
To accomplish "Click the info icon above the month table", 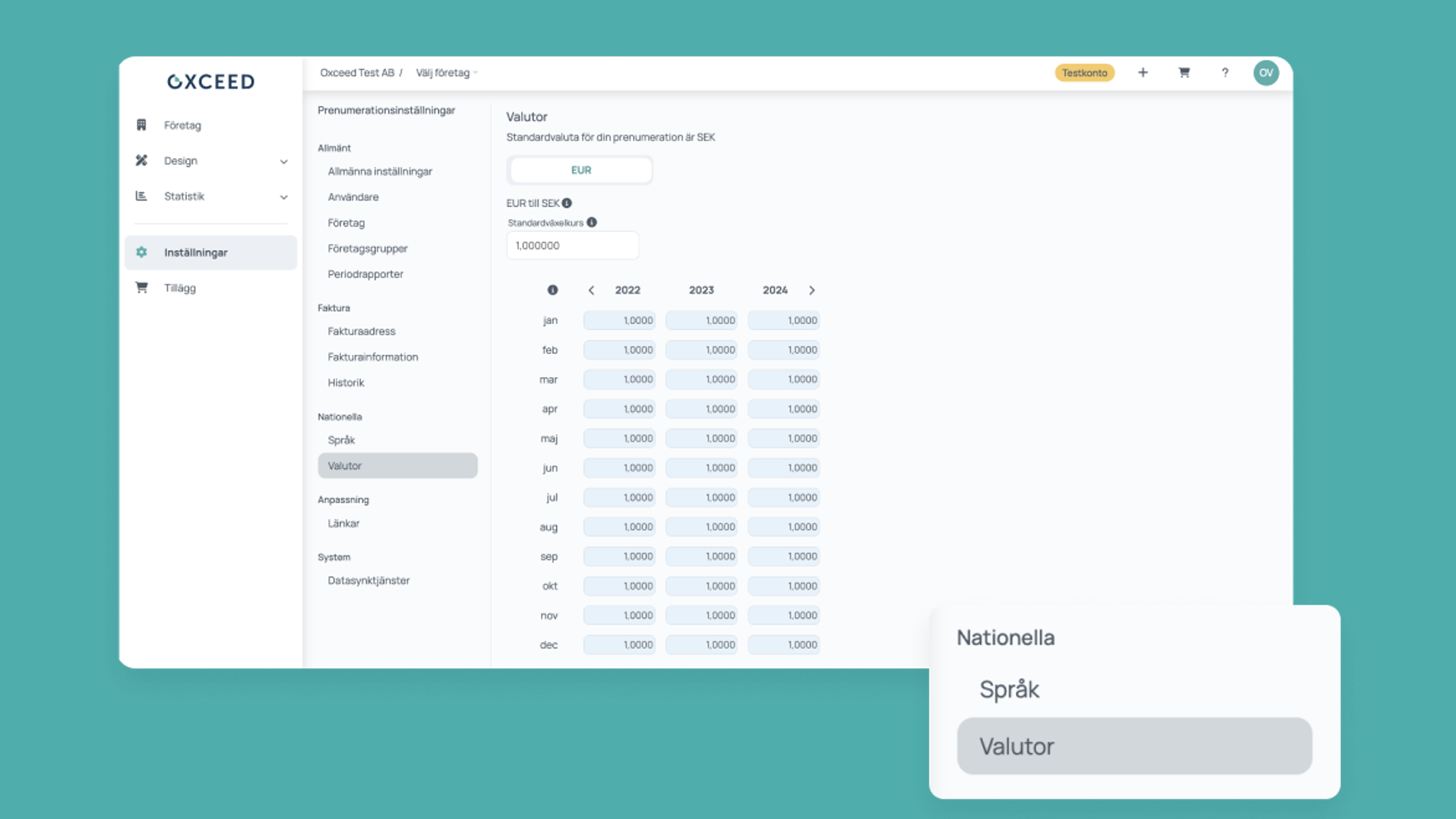I will (553, 290).
